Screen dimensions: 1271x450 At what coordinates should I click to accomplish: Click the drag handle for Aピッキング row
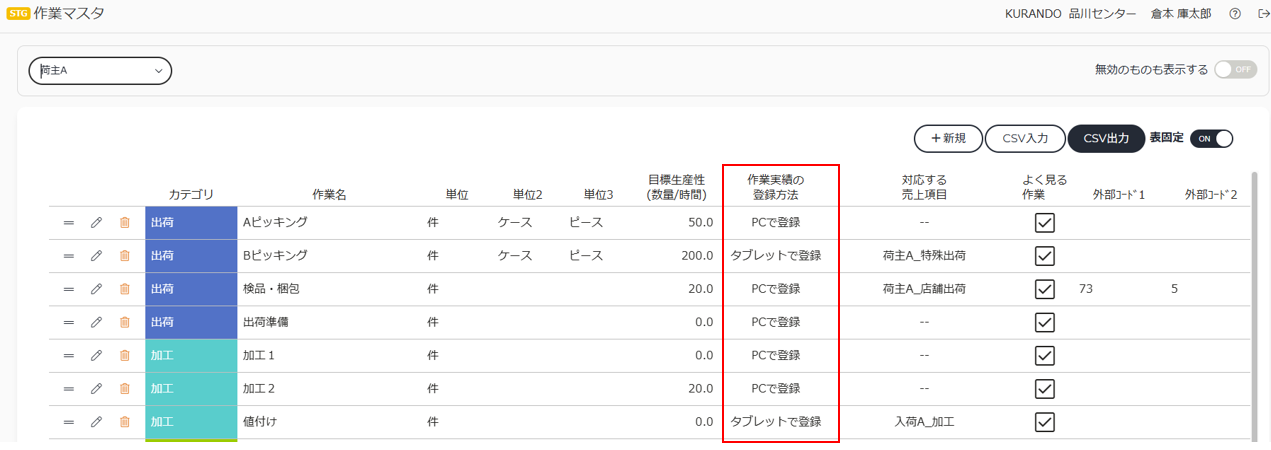pyautogui.click(x=69, y=222)
